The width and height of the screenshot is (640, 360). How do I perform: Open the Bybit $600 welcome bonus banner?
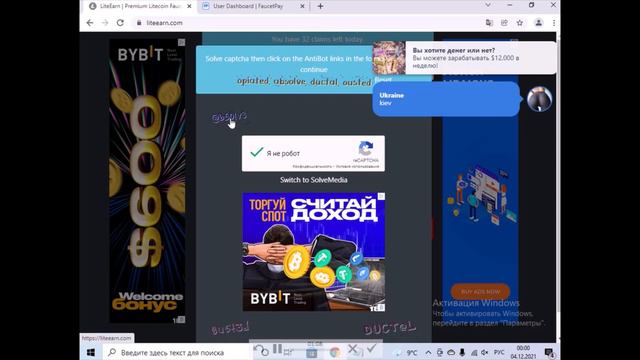[x=147, y=181]
